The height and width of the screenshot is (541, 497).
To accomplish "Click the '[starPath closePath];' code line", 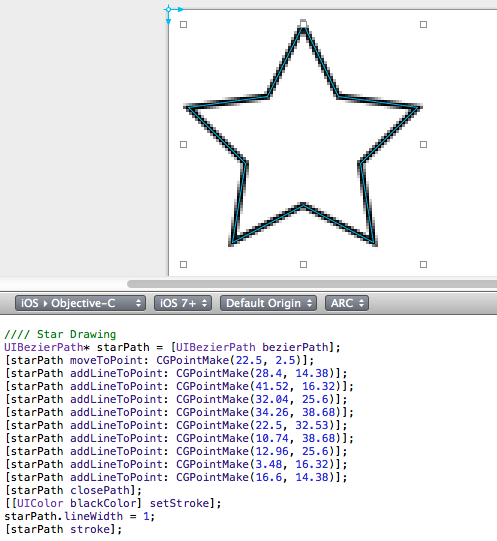I will [73, 490].
